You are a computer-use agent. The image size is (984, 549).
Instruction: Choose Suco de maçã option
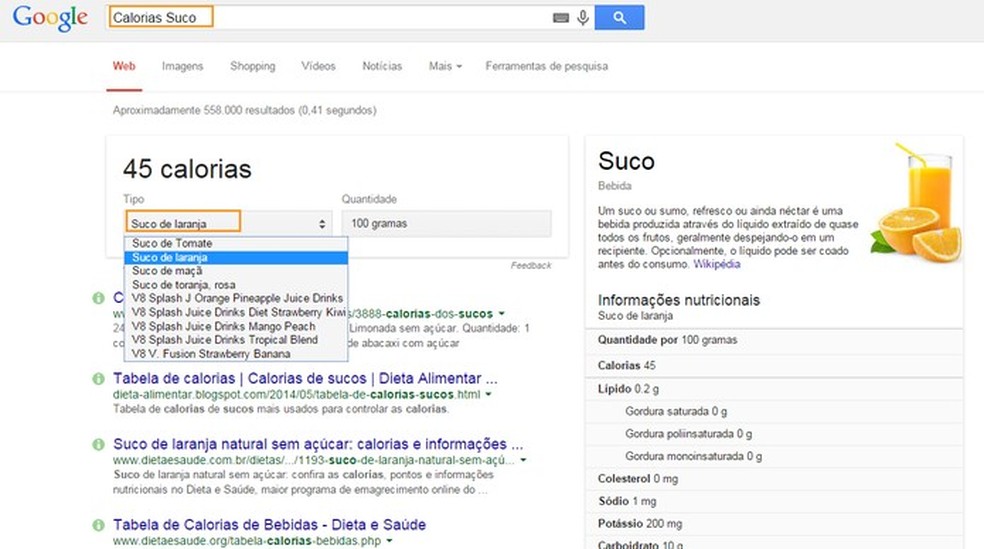(x=167, y=271)
